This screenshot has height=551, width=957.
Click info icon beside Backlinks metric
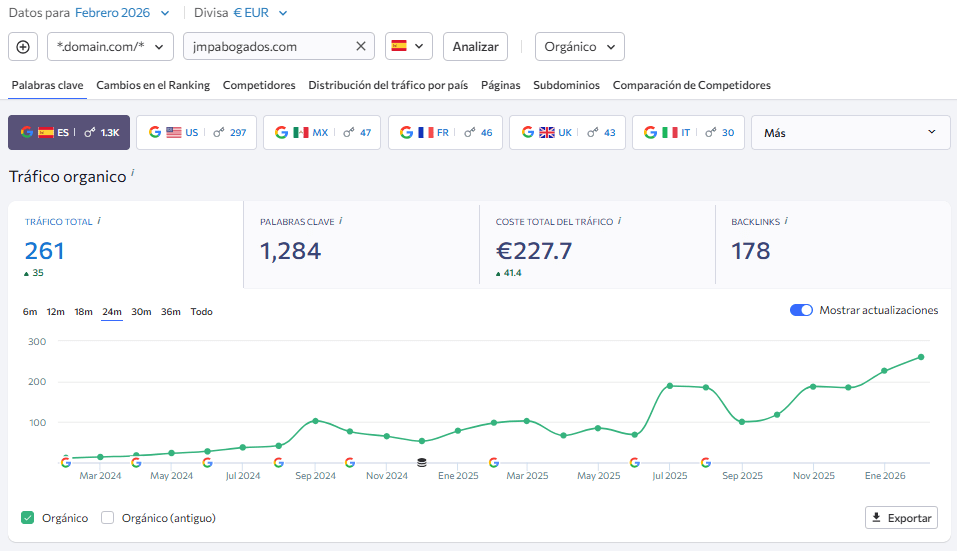(786, 221)
